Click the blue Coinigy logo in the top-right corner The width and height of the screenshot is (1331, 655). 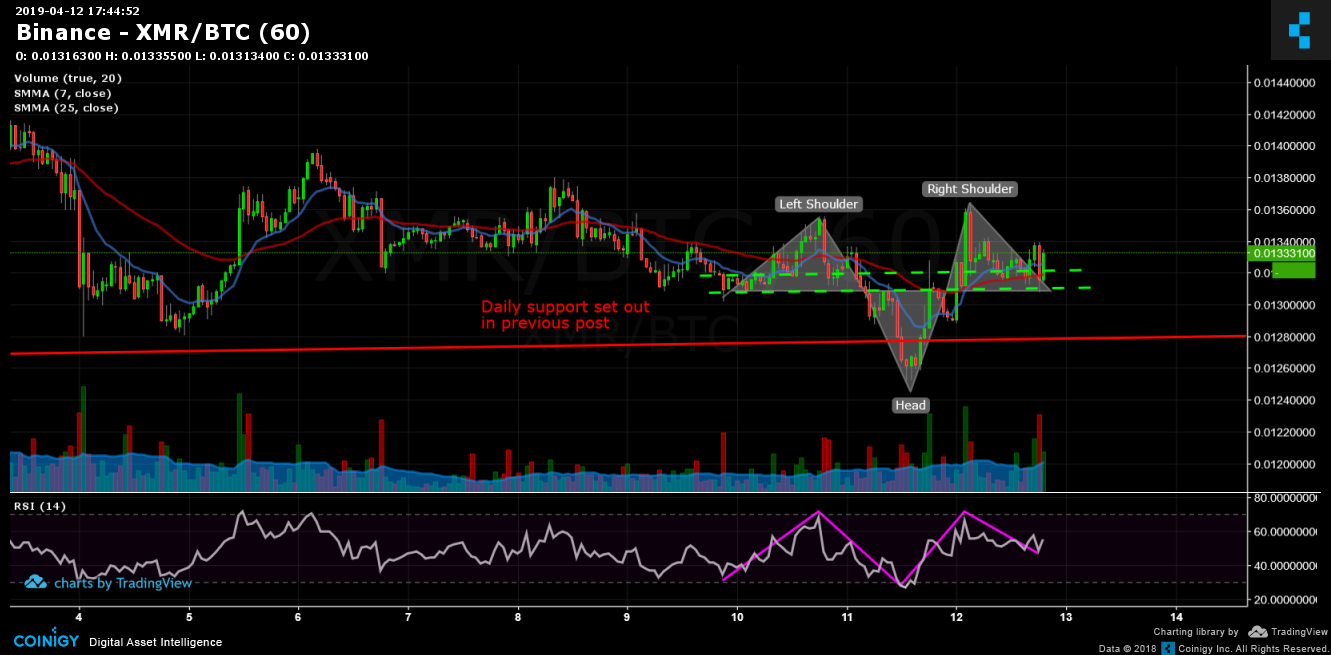[x=1299, y=29]
